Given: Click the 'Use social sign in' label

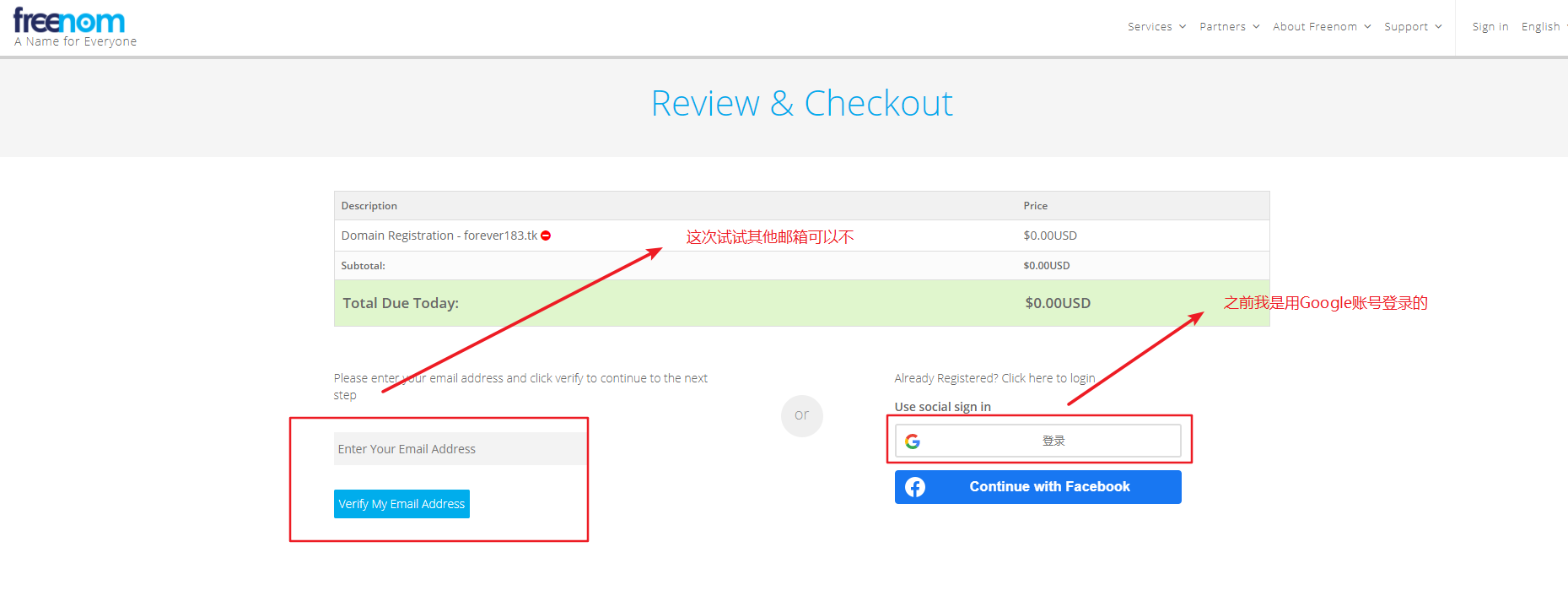Looking at the screenshot, I should click(x=942, y=407).
